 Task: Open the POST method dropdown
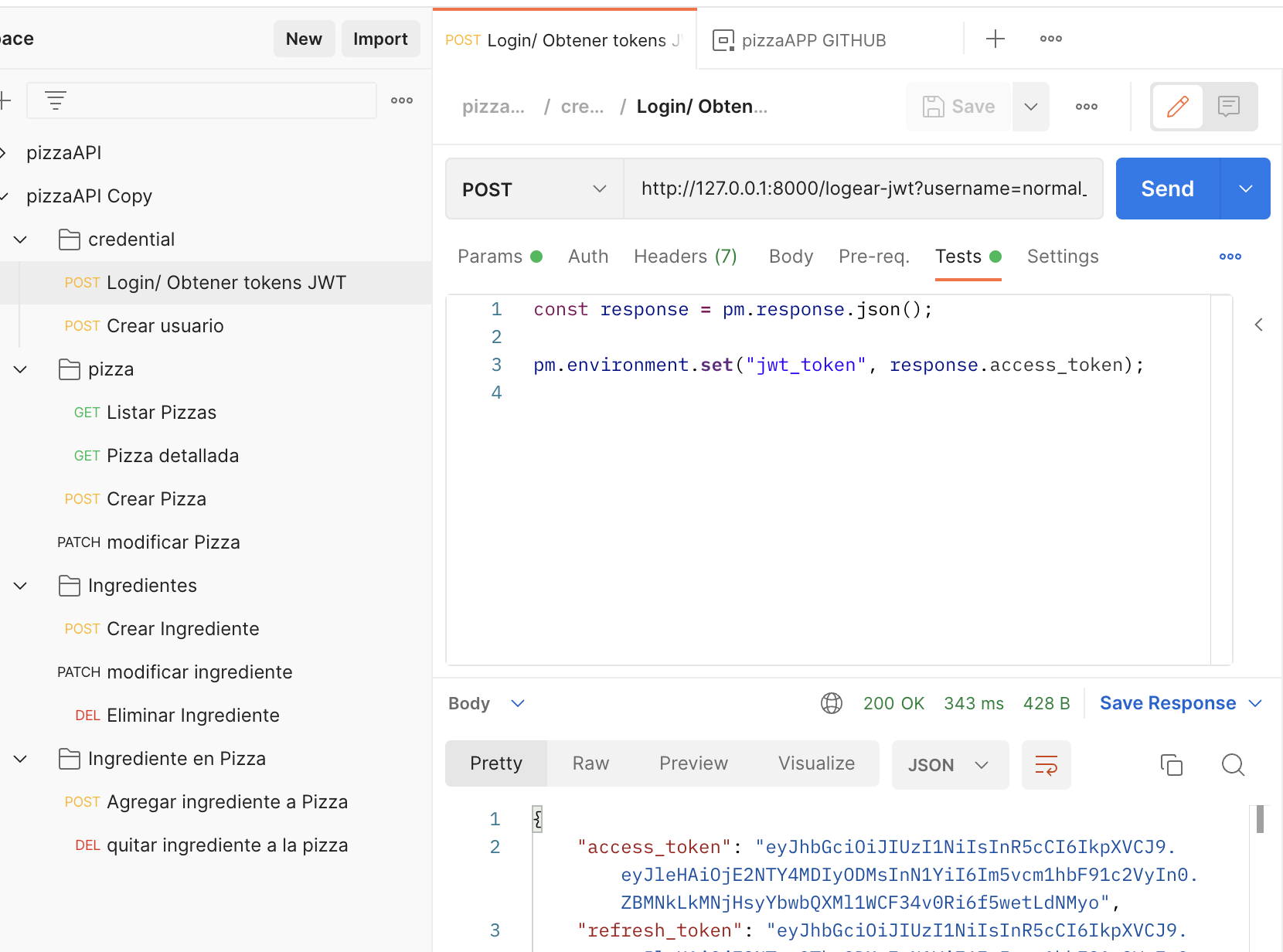[535, 189]
